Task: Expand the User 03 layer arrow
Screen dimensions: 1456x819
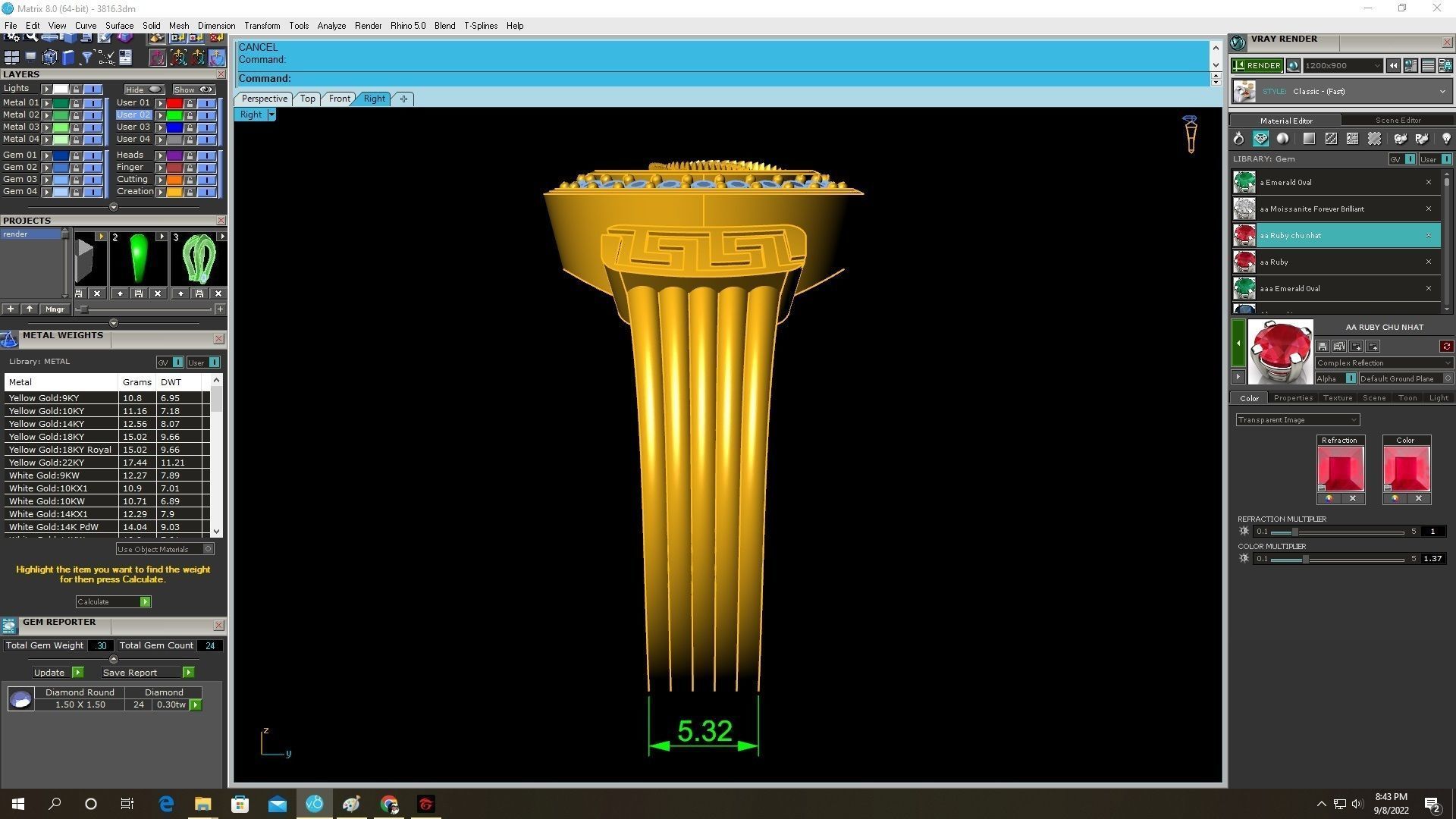Action: 160,127
